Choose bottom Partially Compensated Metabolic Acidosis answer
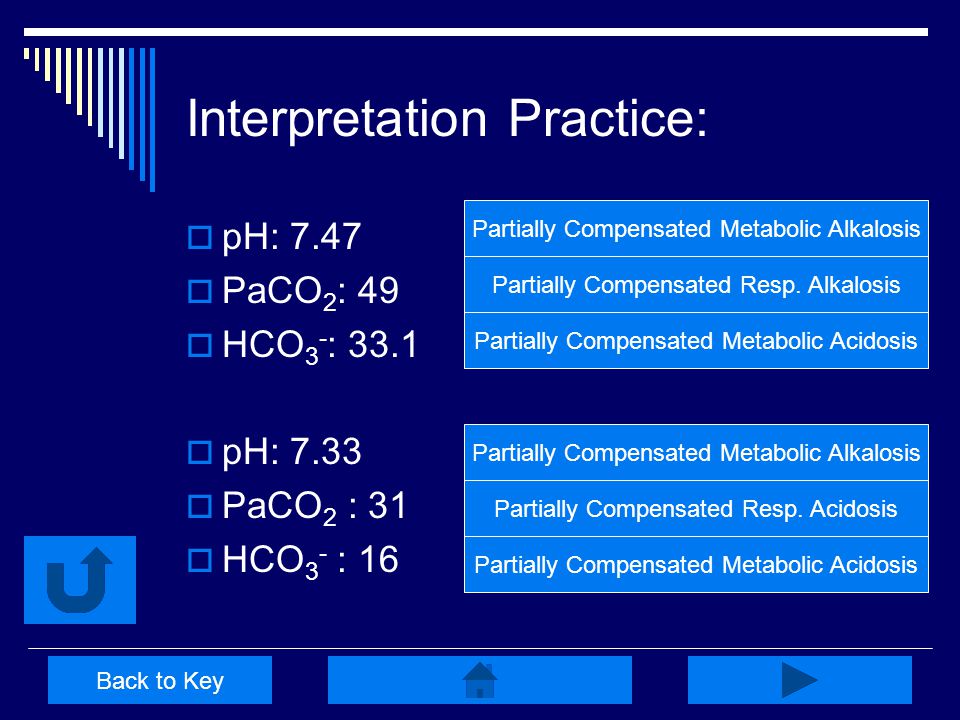The image size is (960, 720). (x=696, y=564)
